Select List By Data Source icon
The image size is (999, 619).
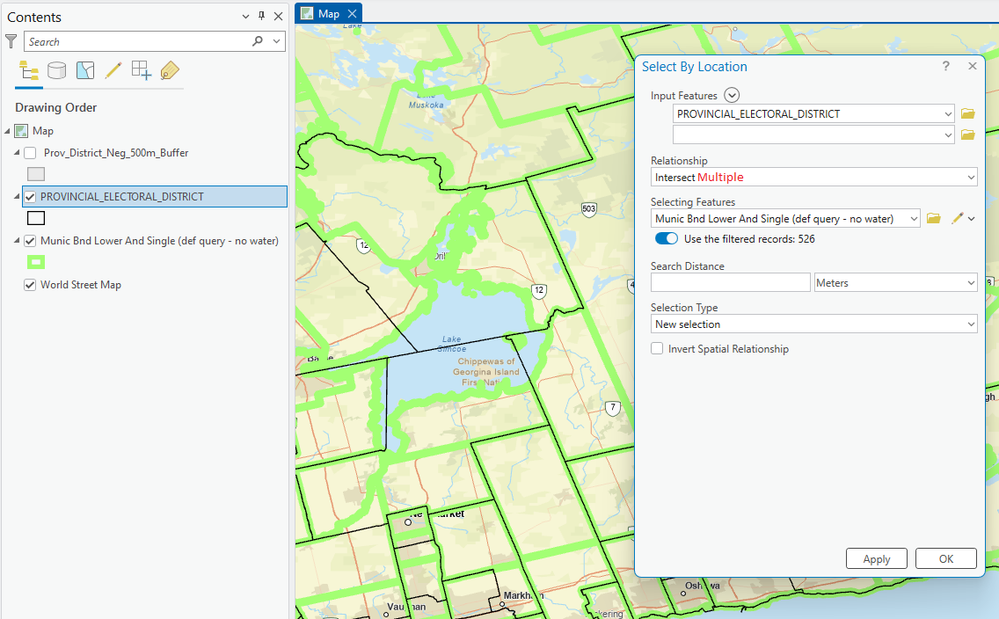tap(57, 70)
